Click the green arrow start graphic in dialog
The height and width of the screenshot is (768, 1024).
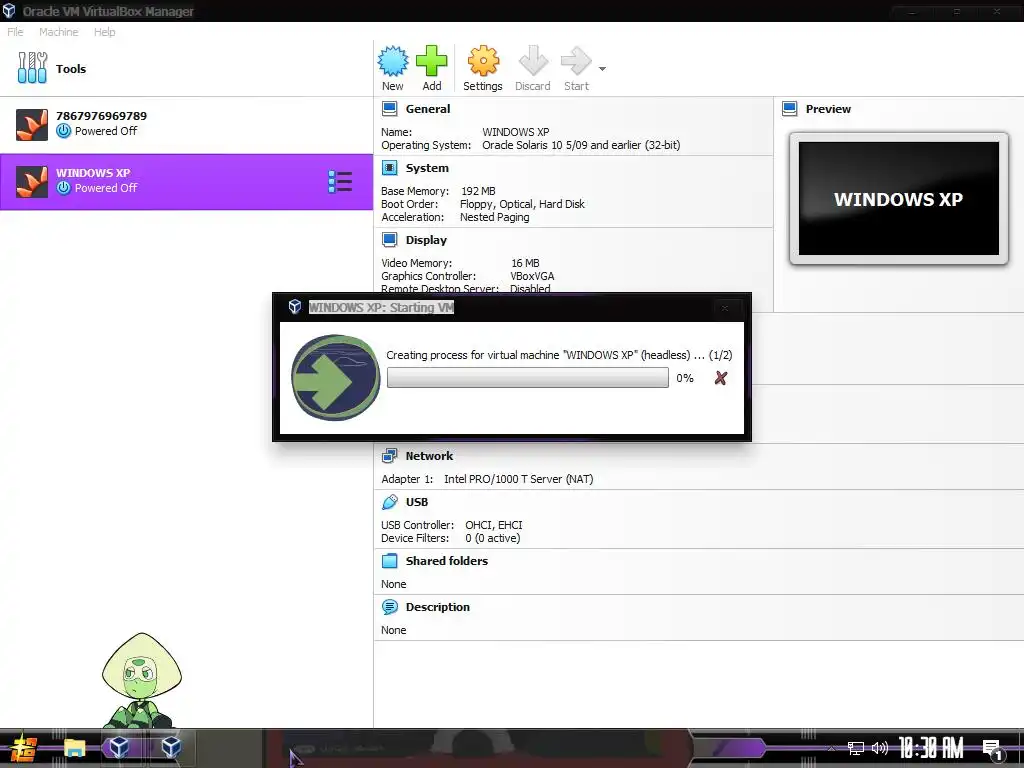click(x=336, y=377)
